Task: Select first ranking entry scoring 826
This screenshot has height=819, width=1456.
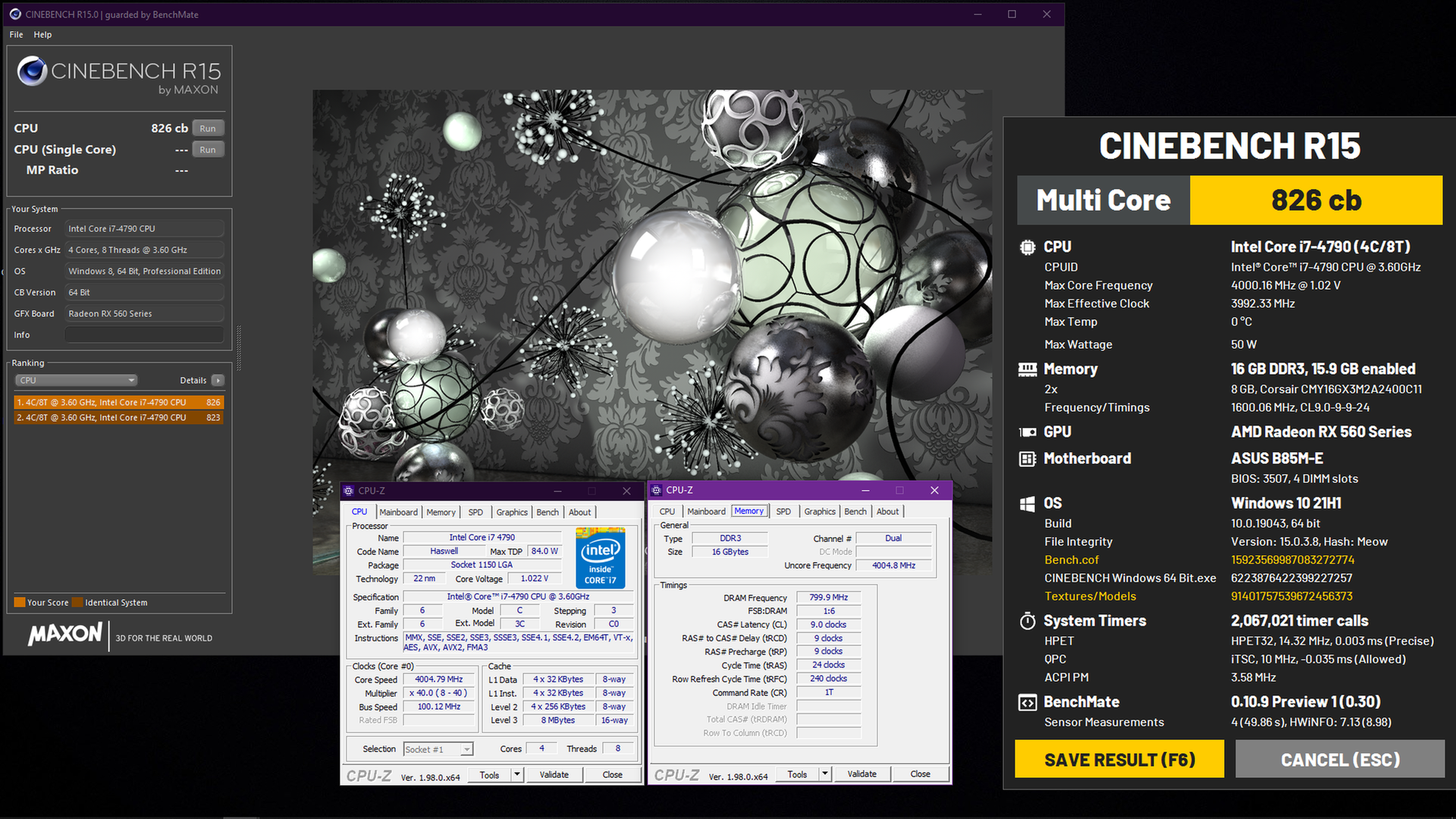Action: (118, 403)
